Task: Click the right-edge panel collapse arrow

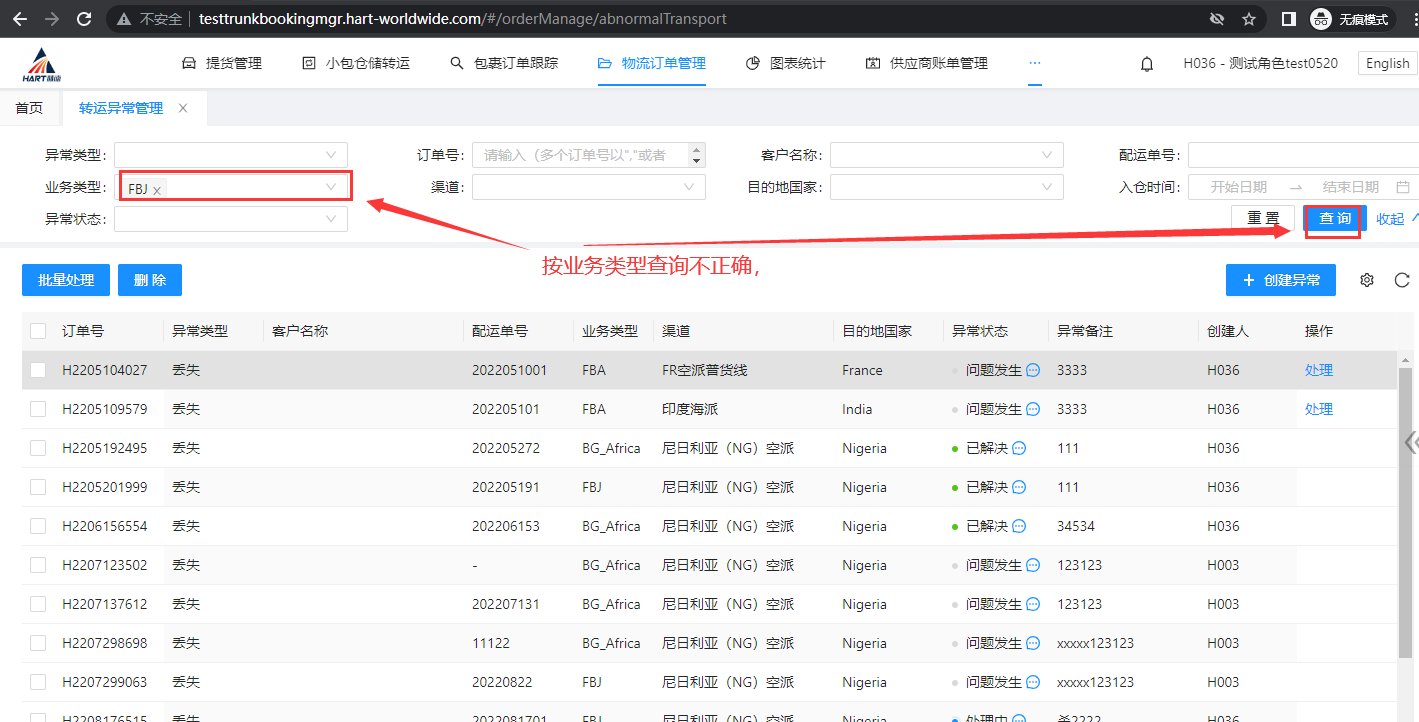Action: click(1410, 442)
